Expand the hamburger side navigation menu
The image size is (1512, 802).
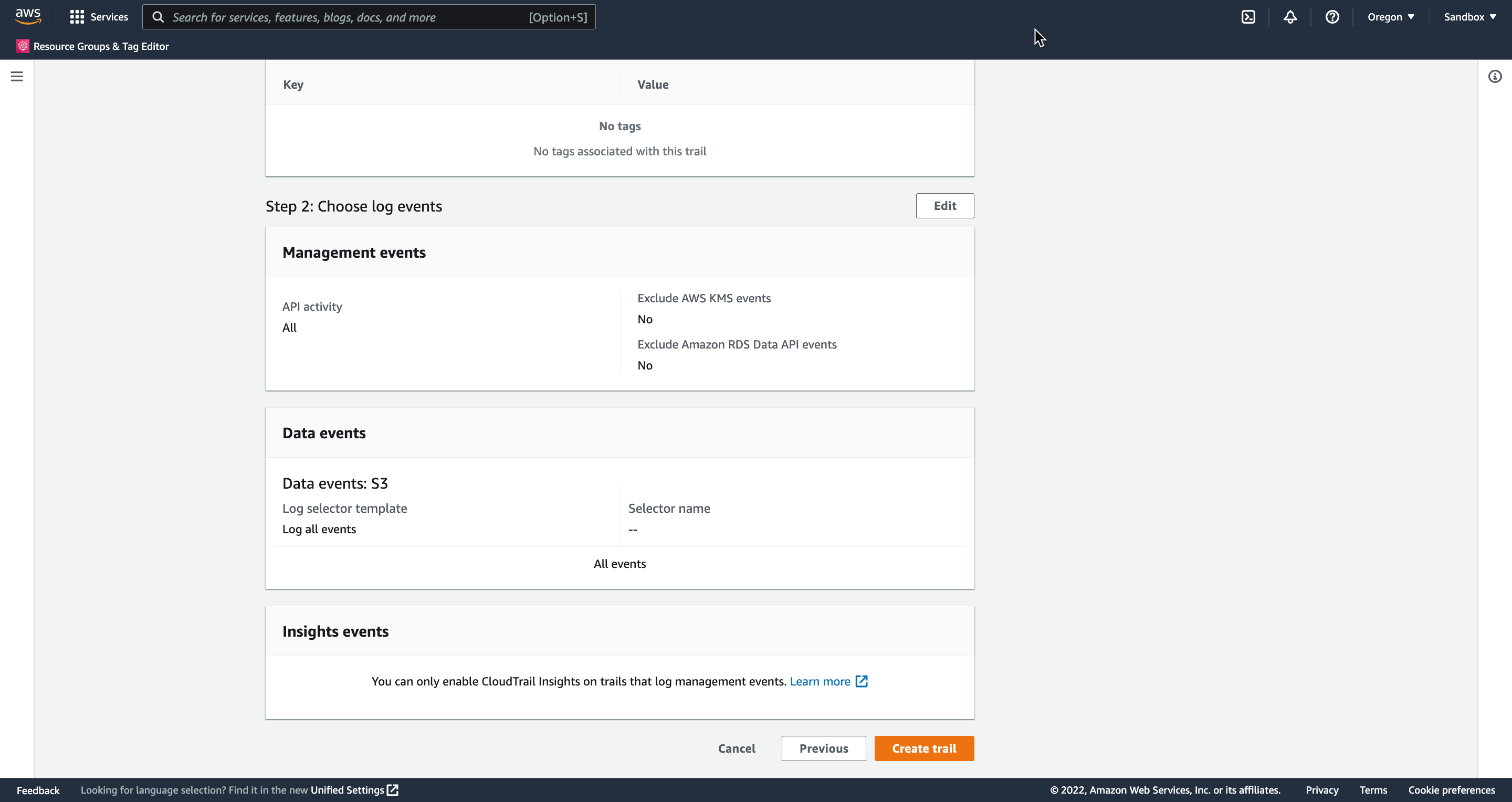[17, 76]
